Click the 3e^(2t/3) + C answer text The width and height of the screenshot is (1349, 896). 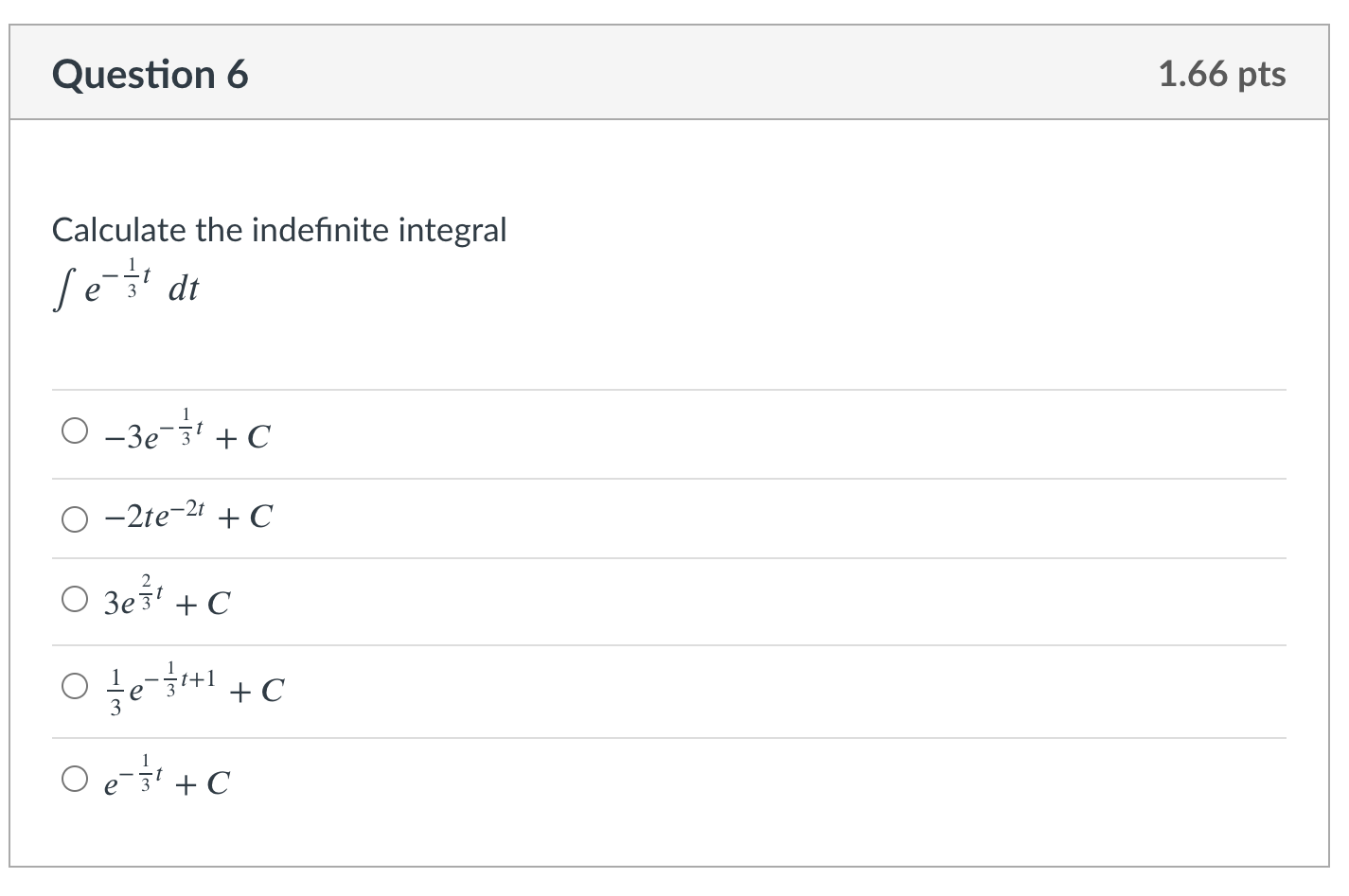pos(167,596)
